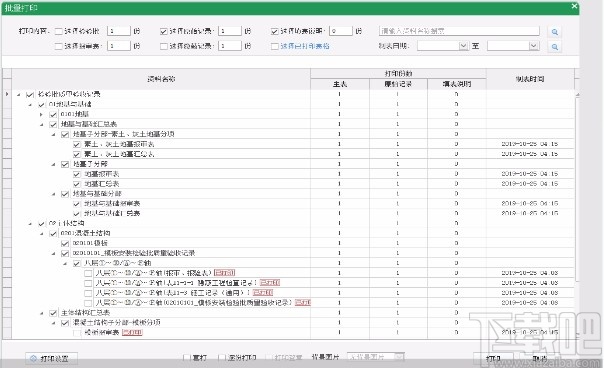The image size is (604, 368).
Task: Click the row indicator arrow at the first row
Action: (7, 94)
